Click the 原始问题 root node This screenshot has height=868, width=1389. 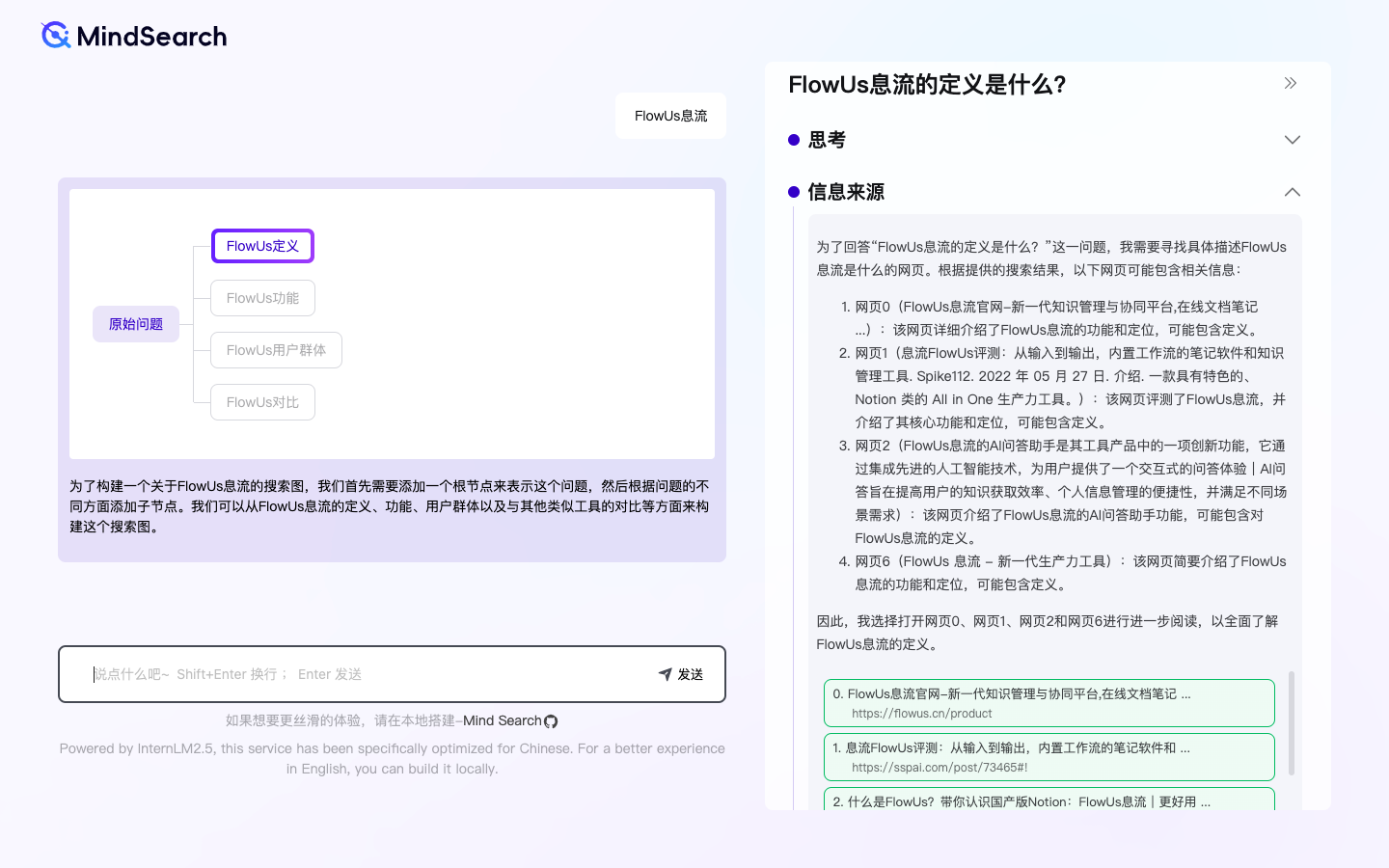click(x=136, y=324)
